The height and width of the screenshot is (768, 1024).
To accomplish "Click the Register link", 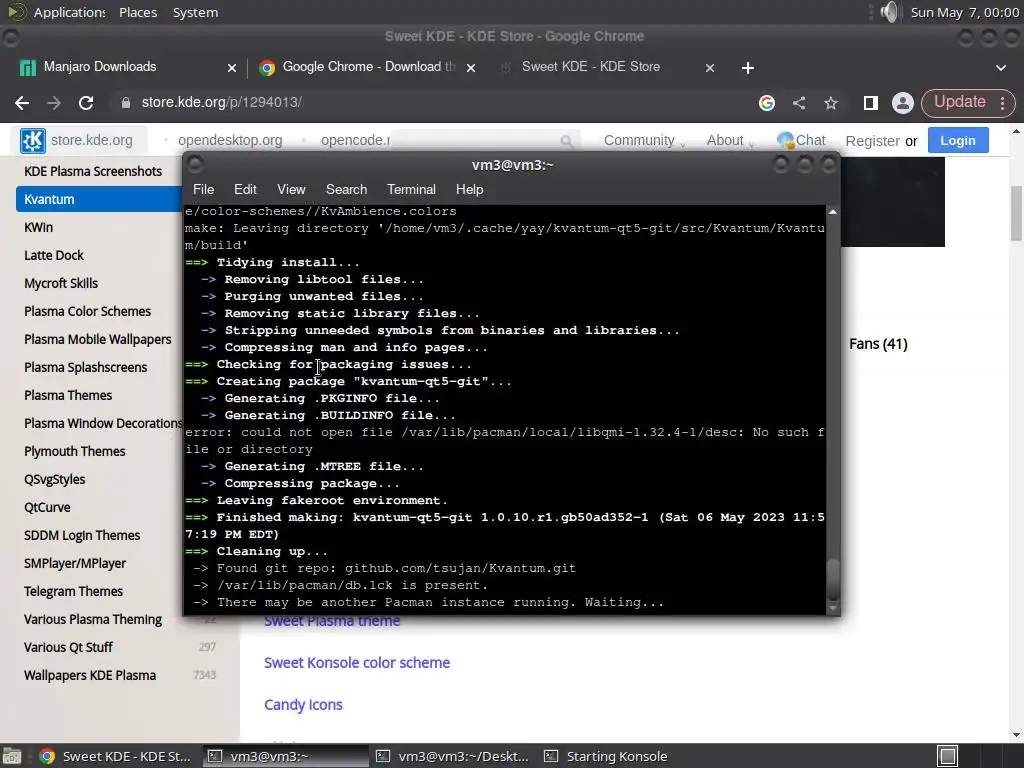I will coord(872,141).
